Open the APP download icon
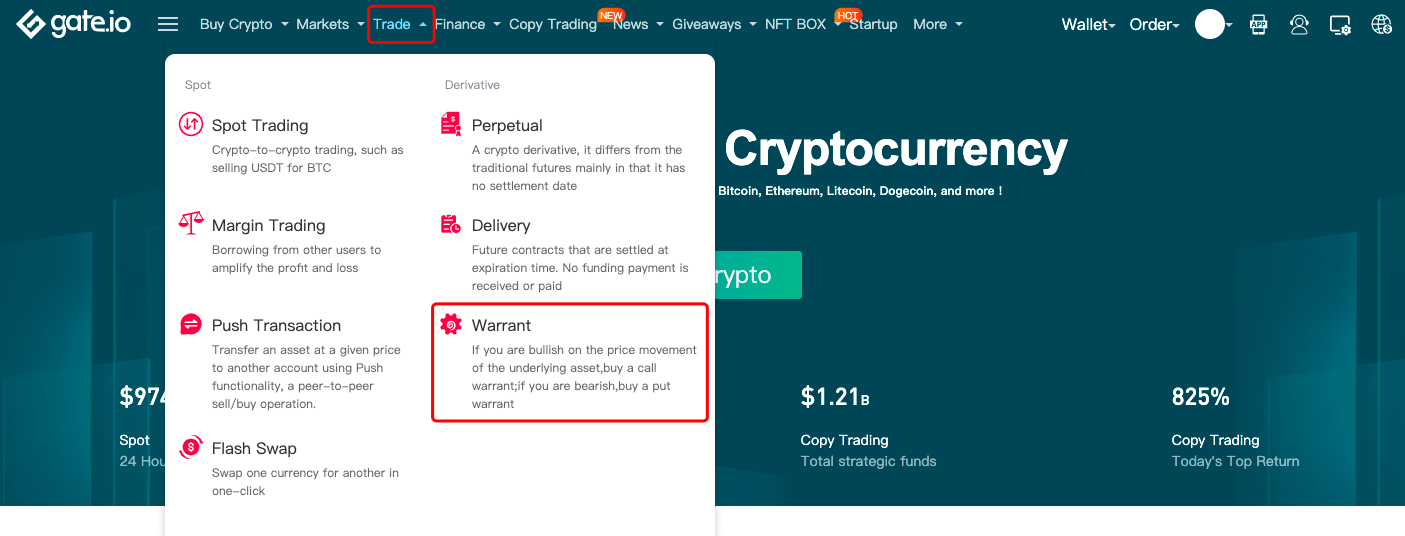Screen dimensions: 1405x536 1259,24
